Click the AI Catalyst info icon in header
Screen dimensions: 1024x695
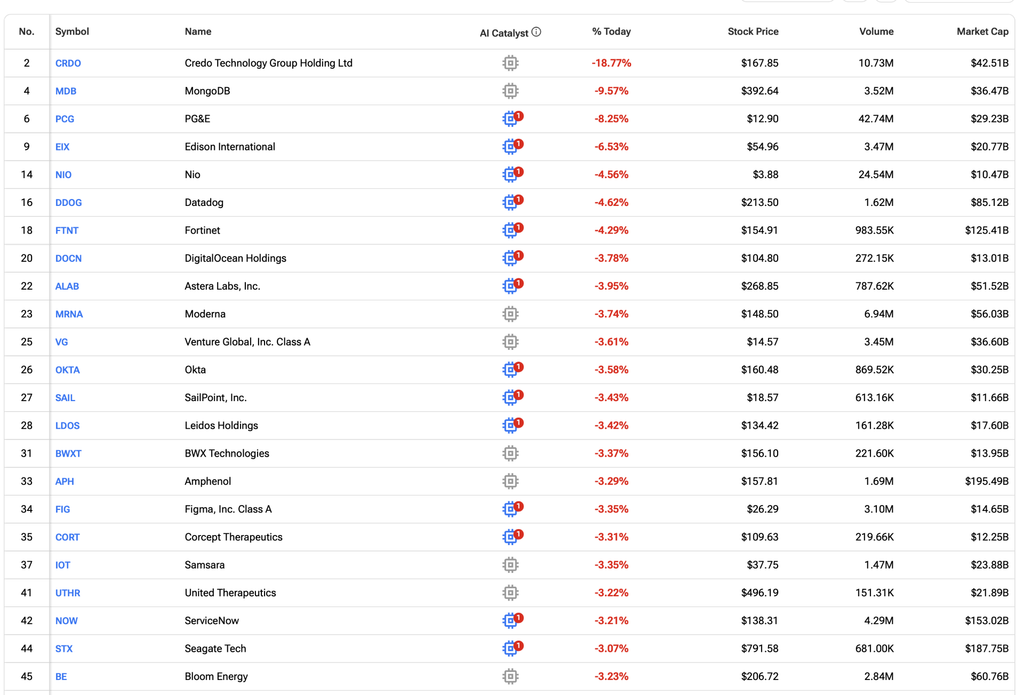click(x=536, y=31)
